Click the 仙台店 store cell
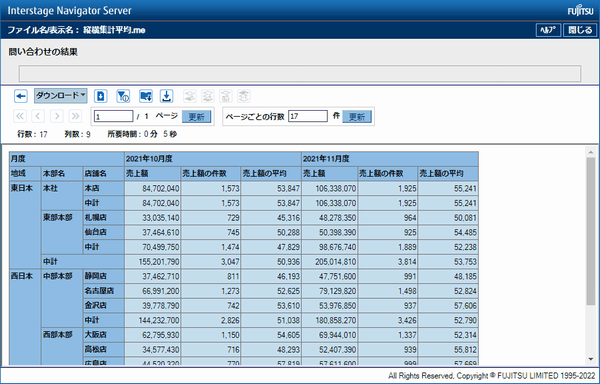The image size is (600, 384). pos(103,233)
